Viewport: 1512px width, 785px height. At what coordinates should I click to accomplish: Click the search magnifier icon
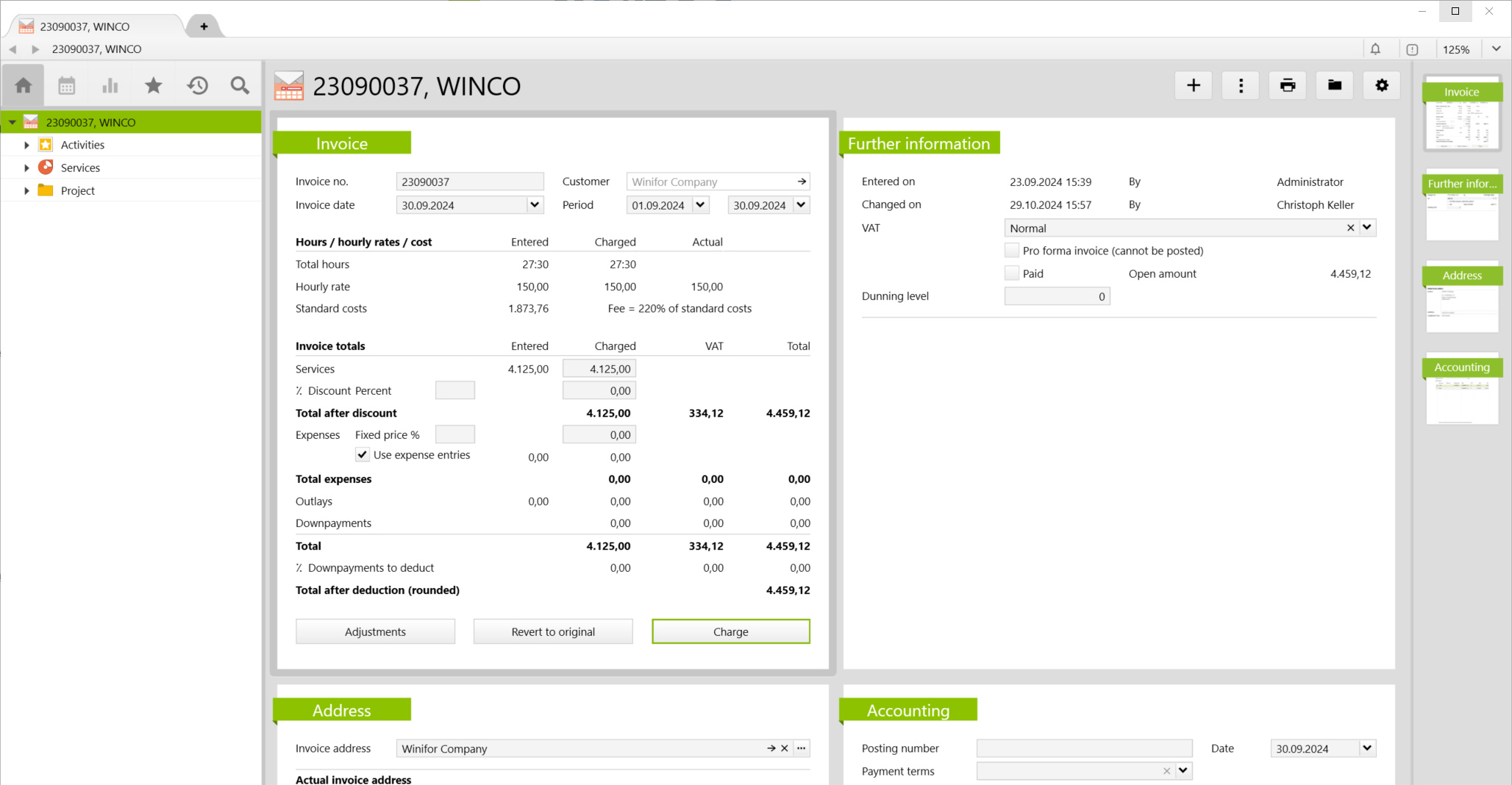pos(240,86)
